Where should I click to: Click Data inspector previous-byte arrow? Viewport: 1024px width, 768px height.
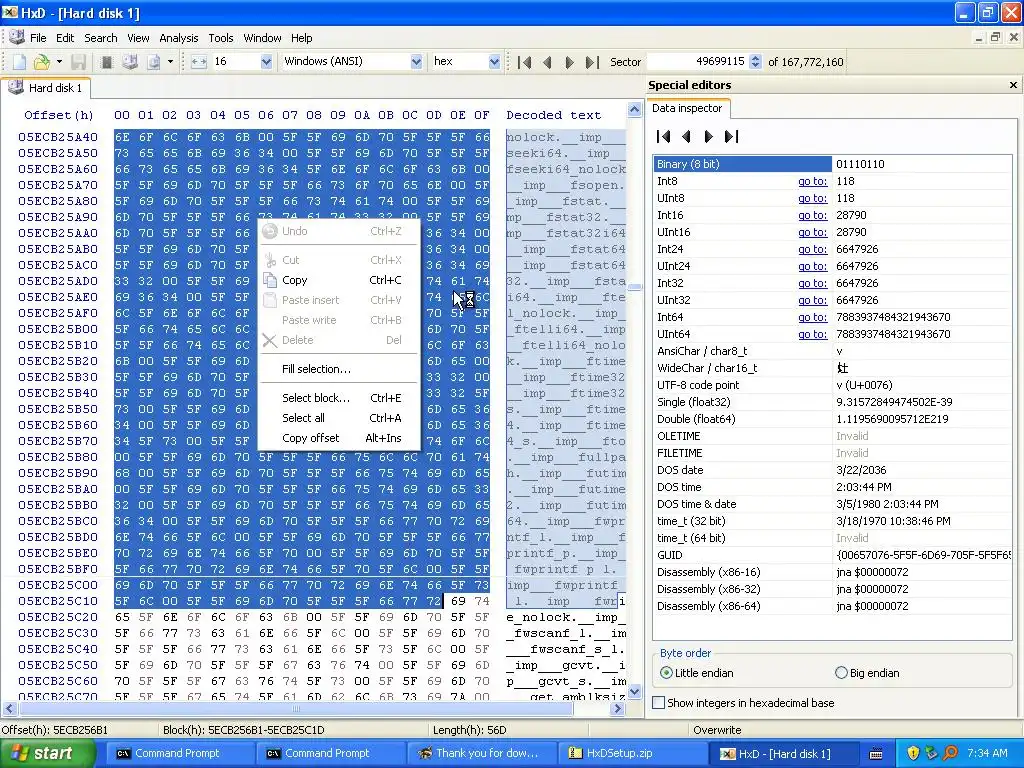pyautogui.click(x=686, y=136)
